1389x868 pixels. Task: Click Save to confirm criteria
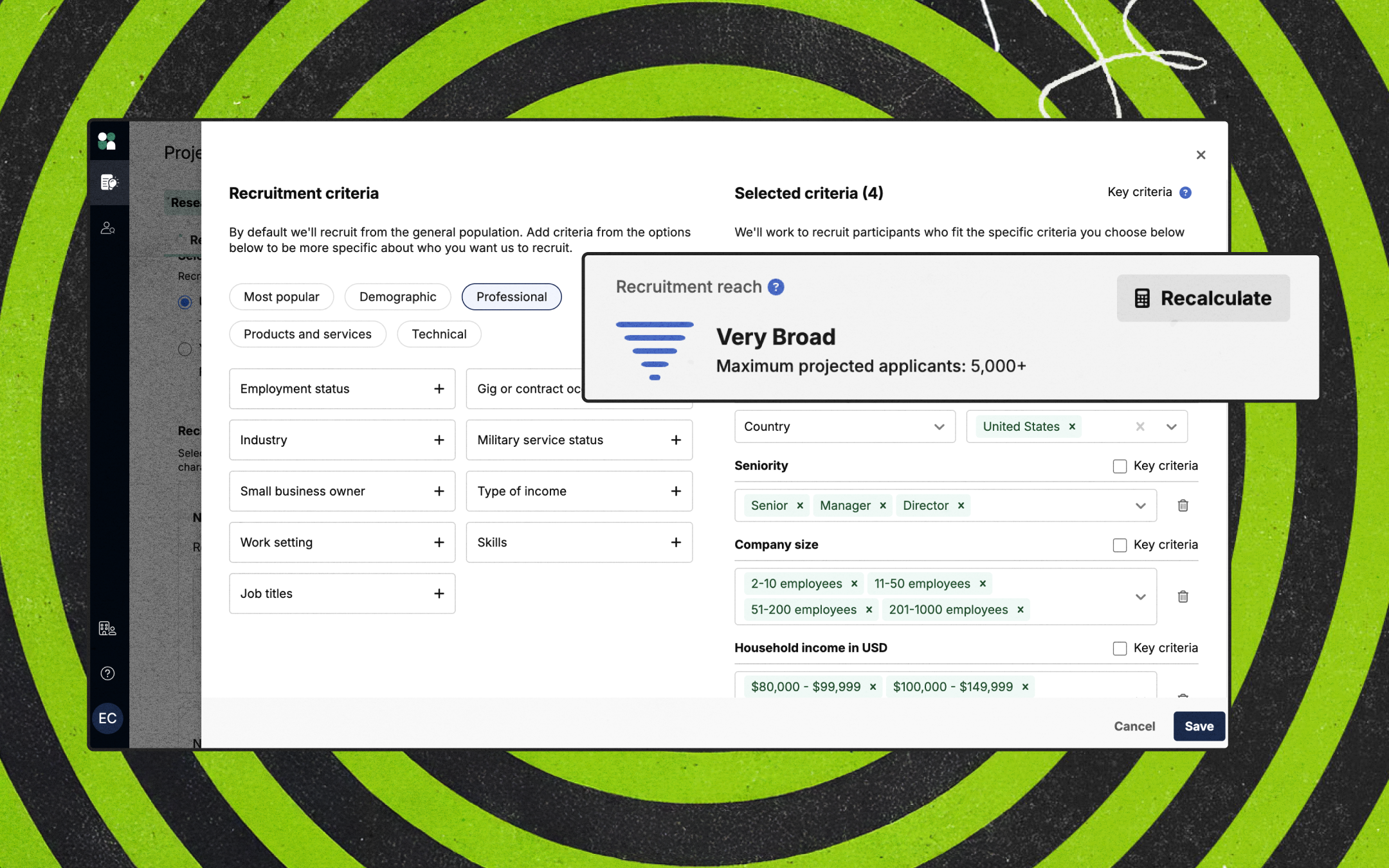click(x=1199, y=726)
